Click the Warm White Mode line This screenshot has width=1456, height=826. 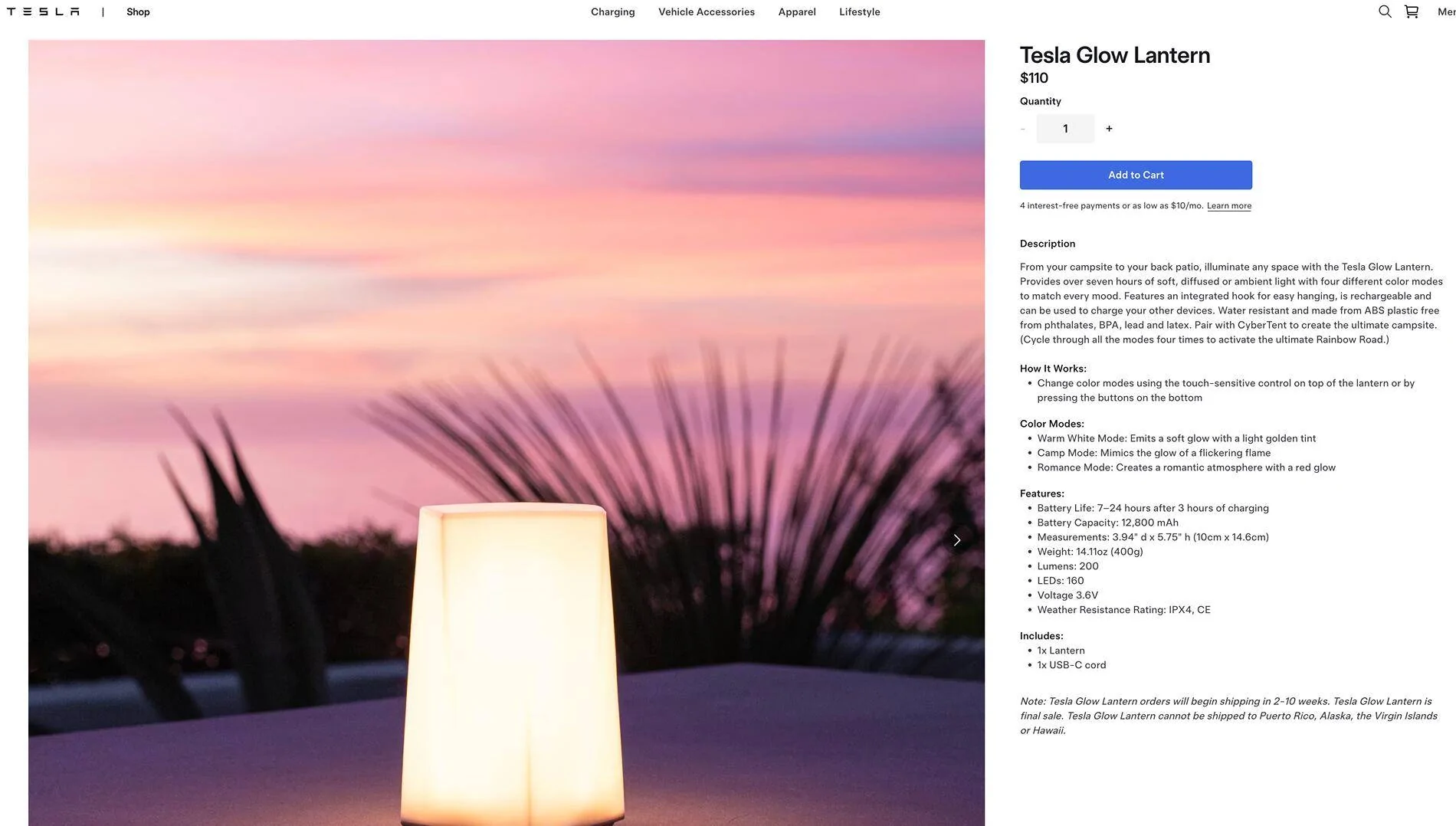pyautogui.click(x=1176, y=438)
